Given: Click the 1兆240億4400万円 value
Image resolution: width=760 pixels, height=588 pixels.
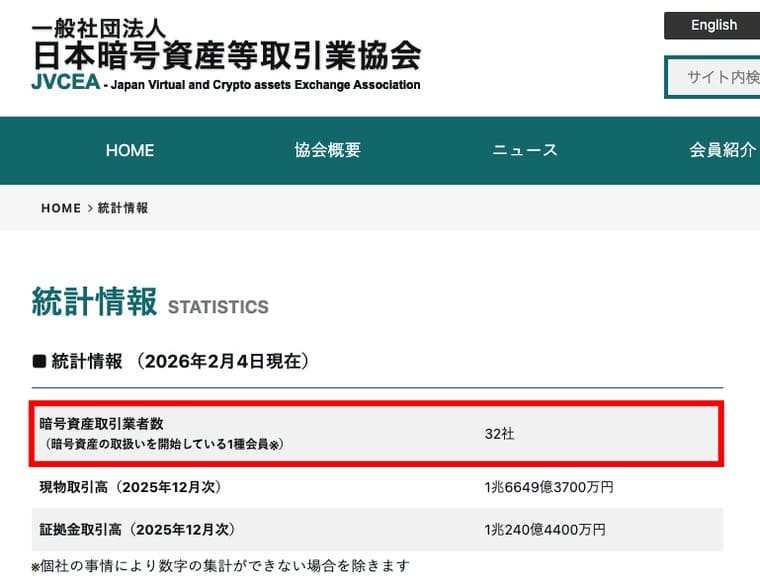Looking at the screenshot, I should [544, 530].
